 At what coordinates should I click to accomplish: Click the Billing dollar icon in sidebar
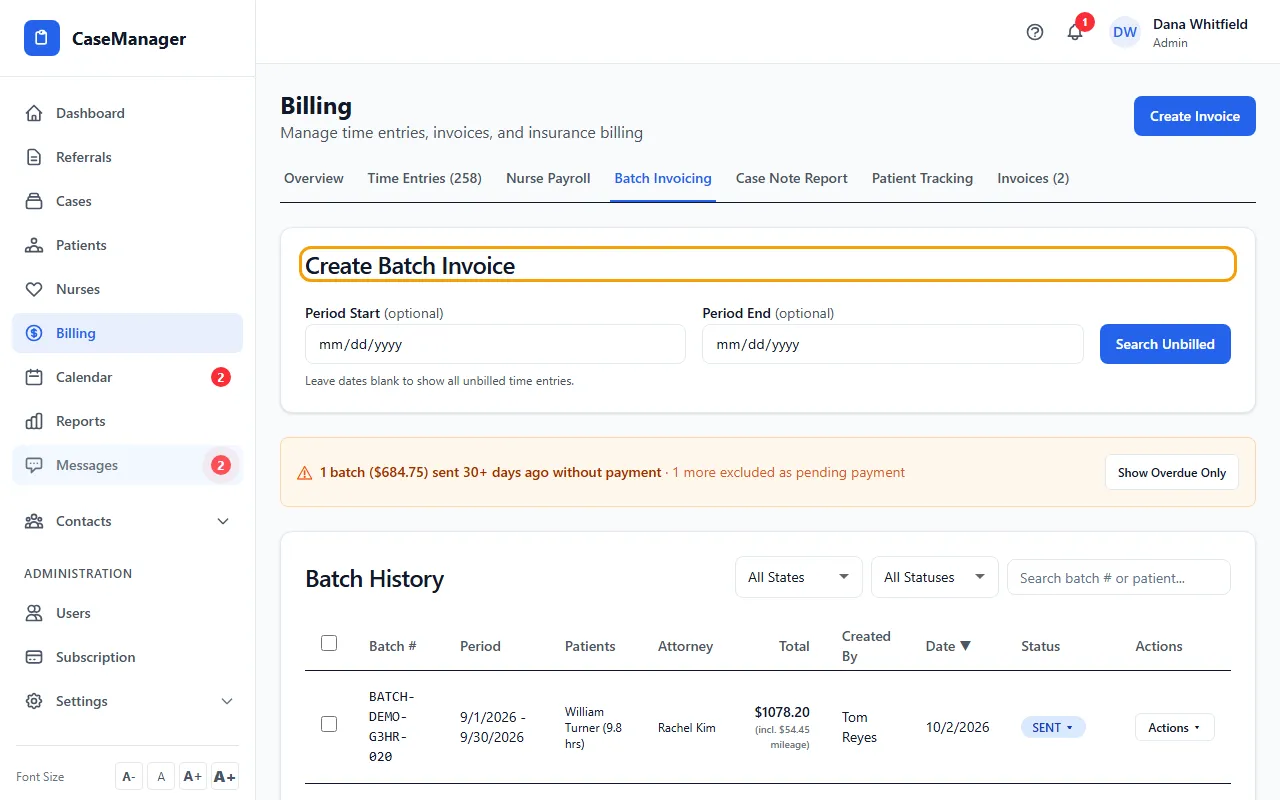34,333
